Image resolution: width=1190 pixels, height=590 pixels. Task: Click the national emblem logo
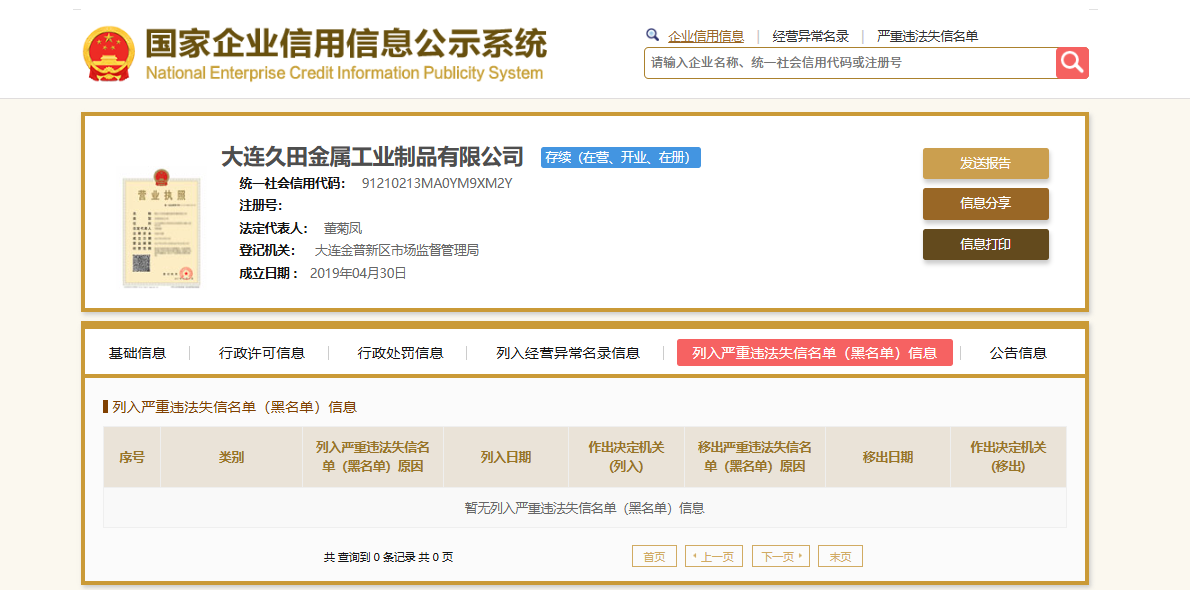pos(108,54)
